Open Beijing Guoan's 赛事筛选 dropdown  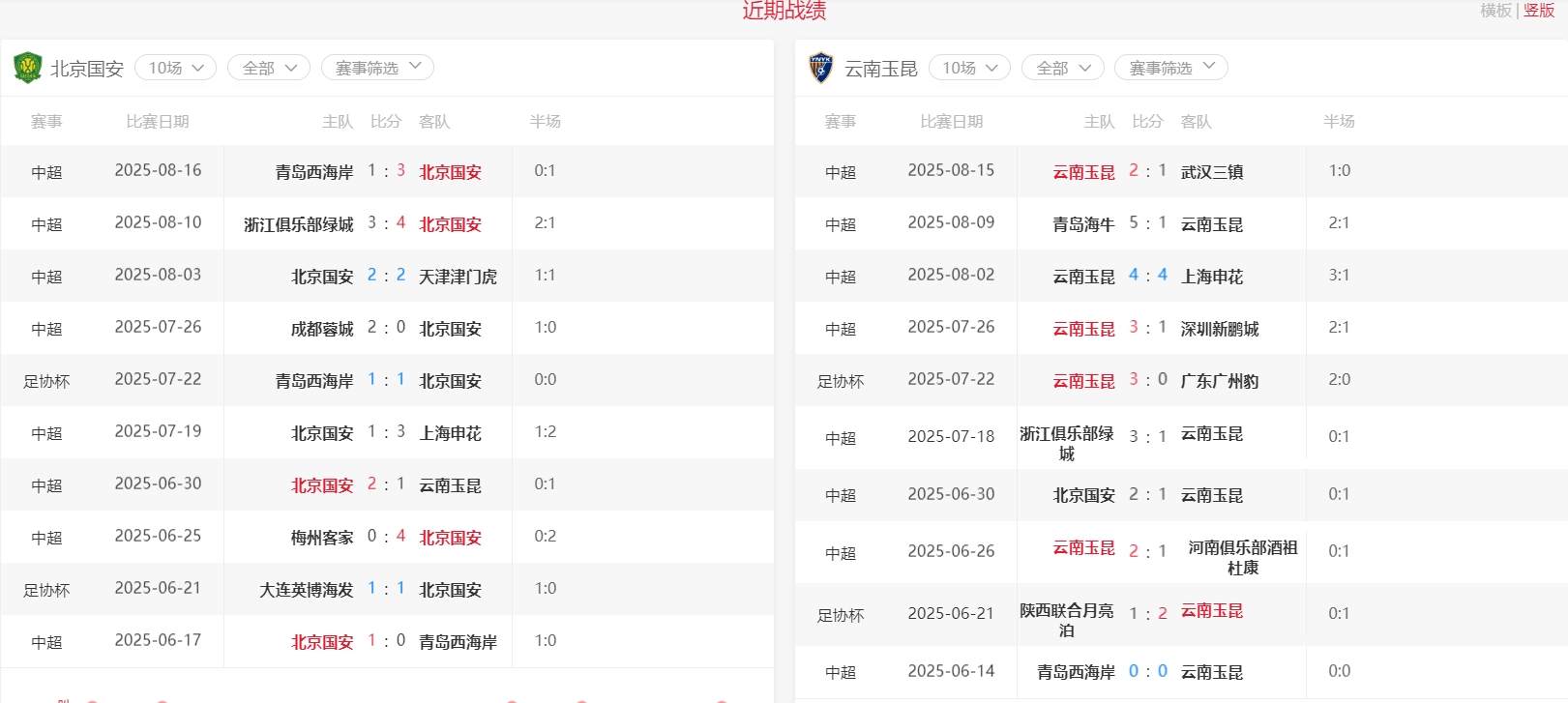click(377, 68)
